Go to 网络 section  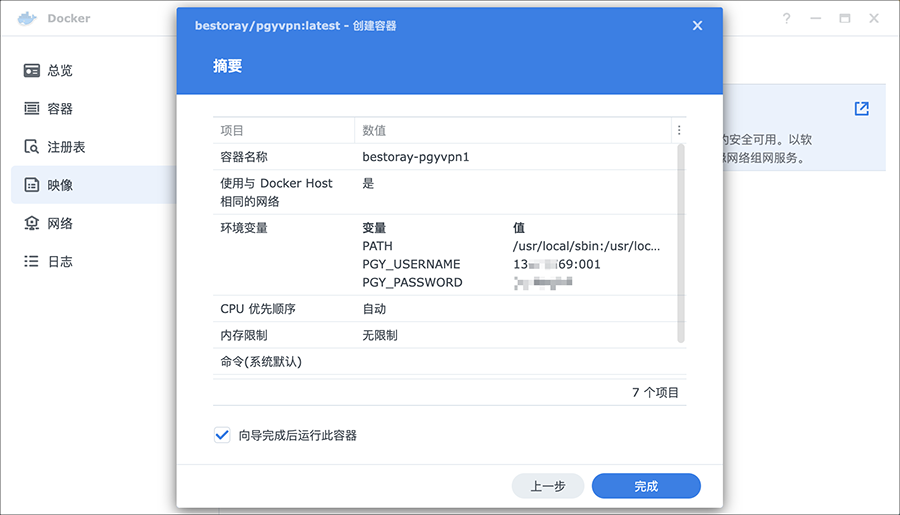(x=60, y=223)
